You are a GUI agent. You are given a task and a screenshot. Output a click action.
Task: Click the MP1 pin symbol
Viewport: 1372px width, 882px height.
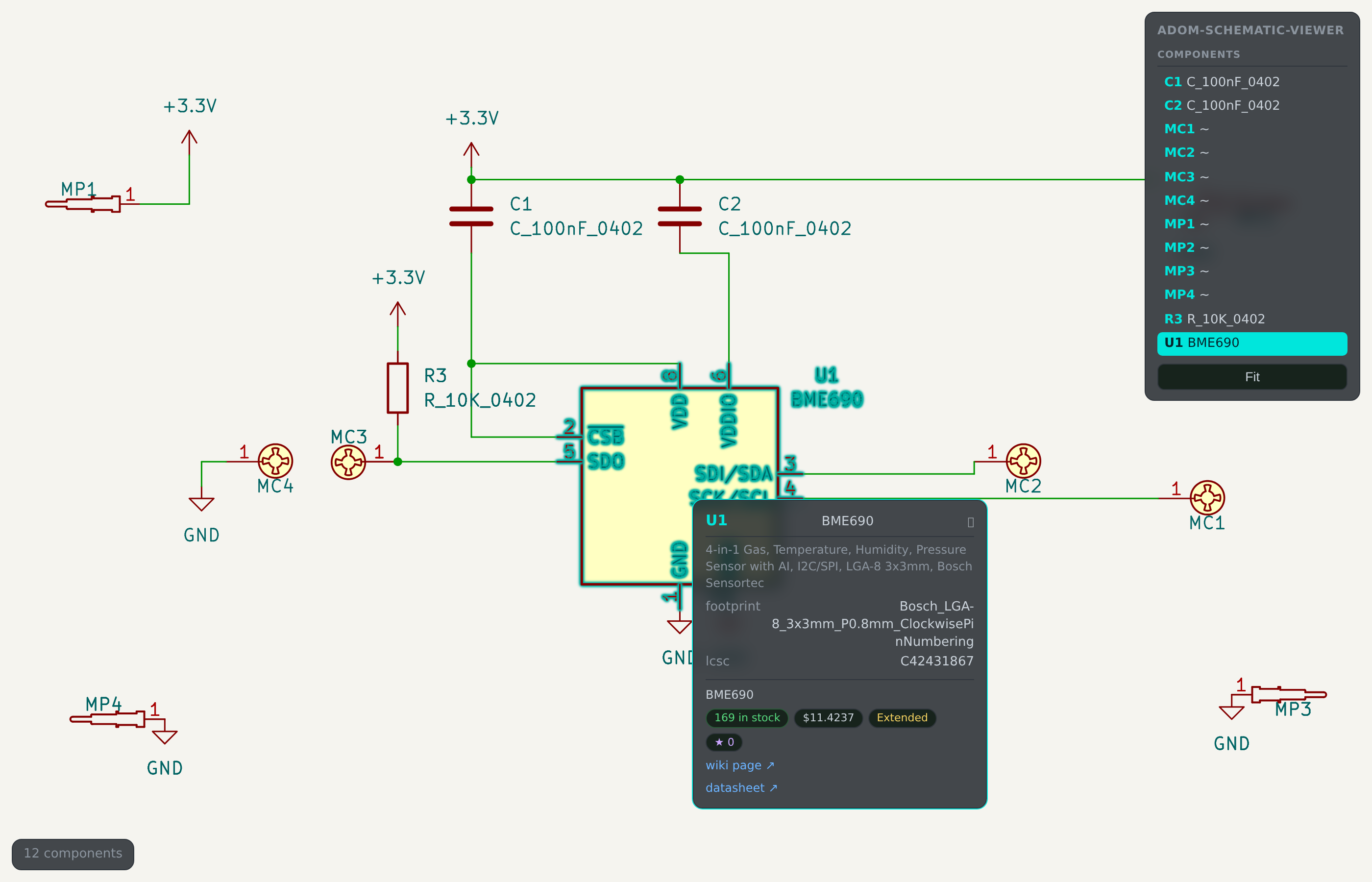pos(84,204)
